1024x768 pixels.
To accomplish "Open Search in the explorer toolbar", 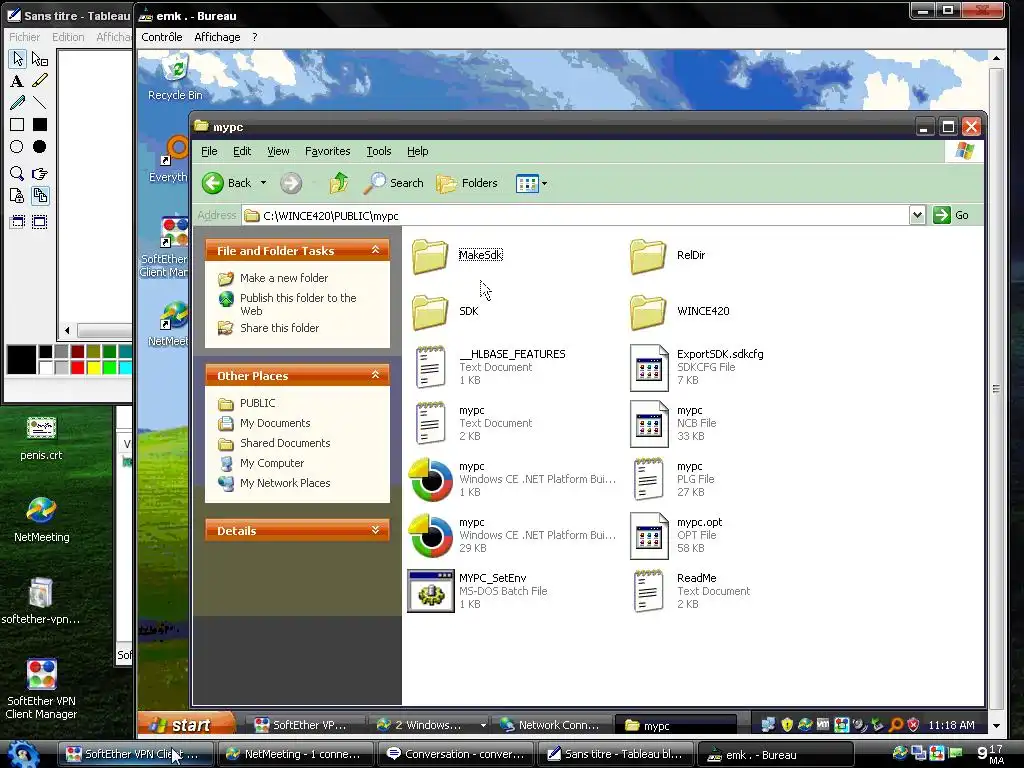I will [x=394, y=183].
